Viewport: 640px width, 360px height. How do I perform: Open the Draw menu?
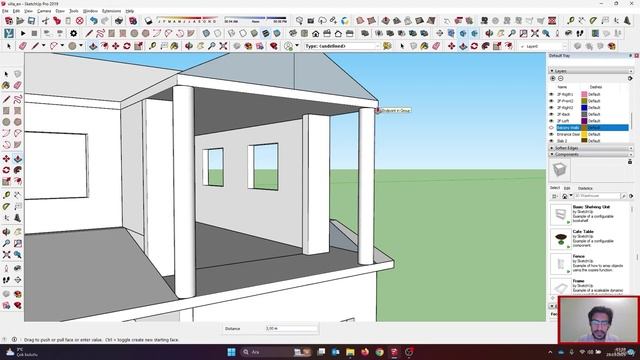pos(60,11)
